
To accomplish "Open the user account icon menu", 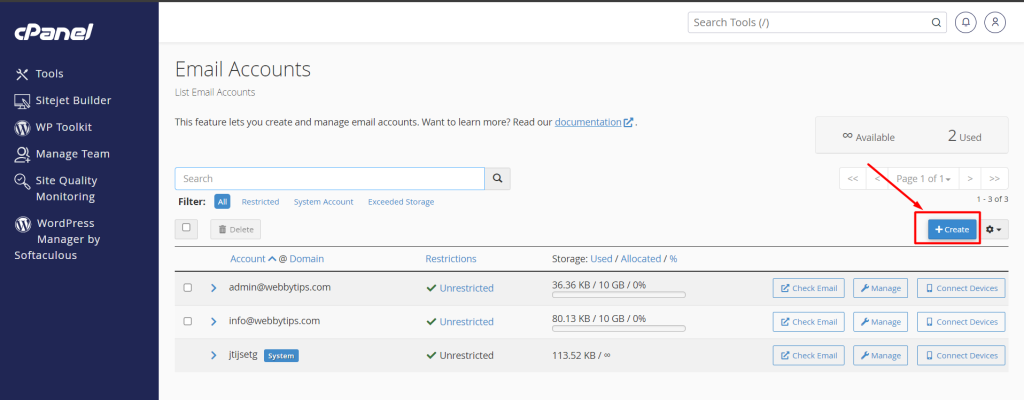I will click(x=994, y=22).
